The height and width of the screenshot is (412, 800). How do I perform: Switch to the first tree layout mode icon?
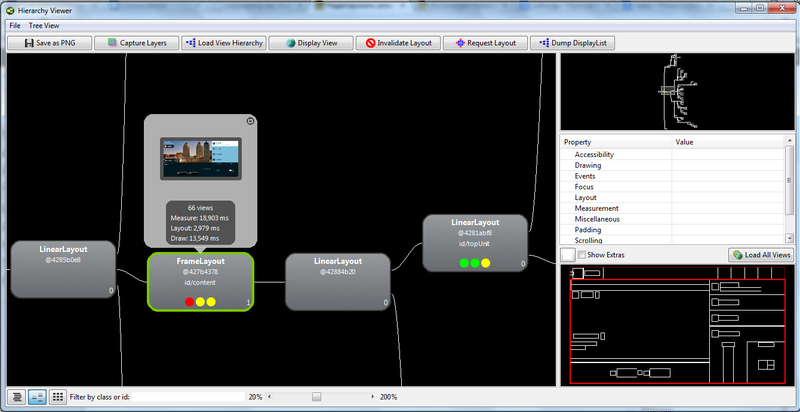tap(17, 397)
